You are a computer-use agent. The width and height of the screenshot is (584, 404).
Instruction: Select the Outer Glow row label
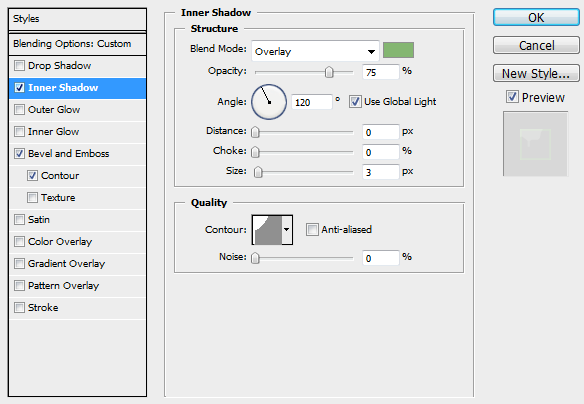pos(54,110)
